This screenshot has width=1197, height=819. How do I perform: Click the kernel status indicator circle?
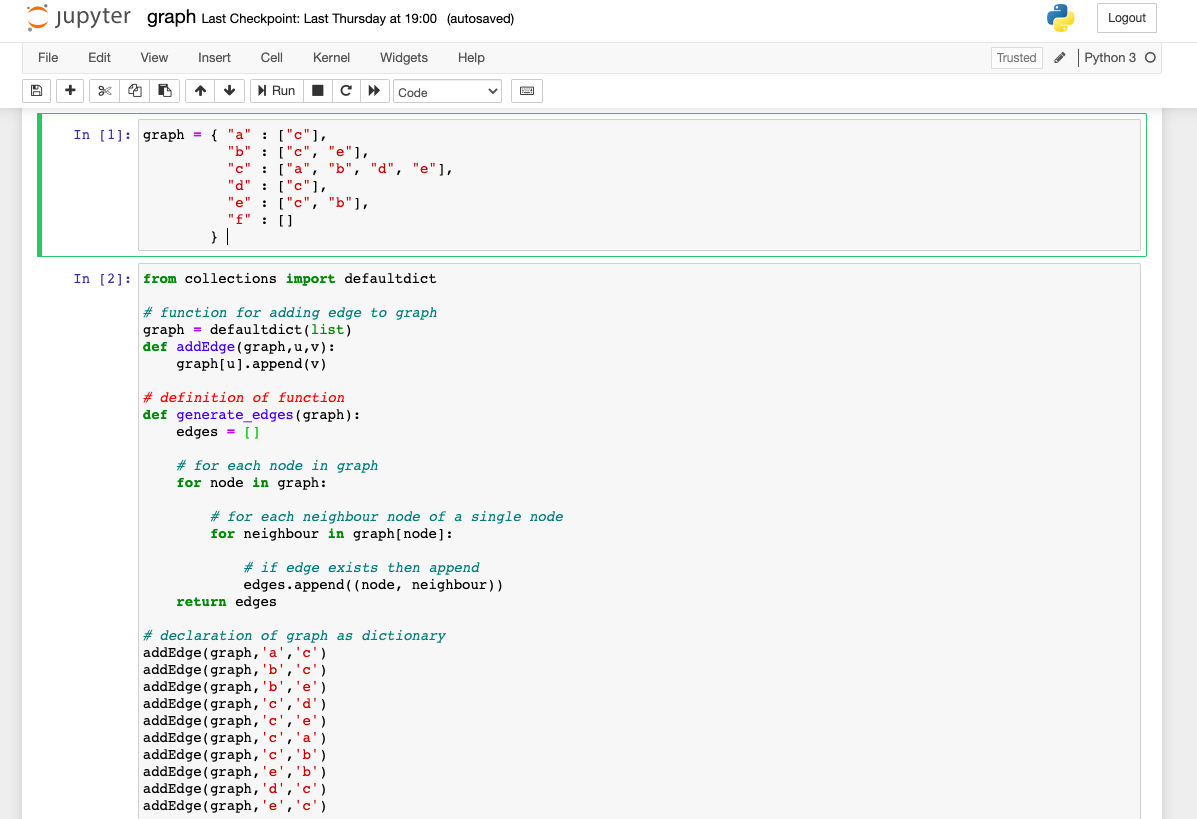coord(1151,57)
